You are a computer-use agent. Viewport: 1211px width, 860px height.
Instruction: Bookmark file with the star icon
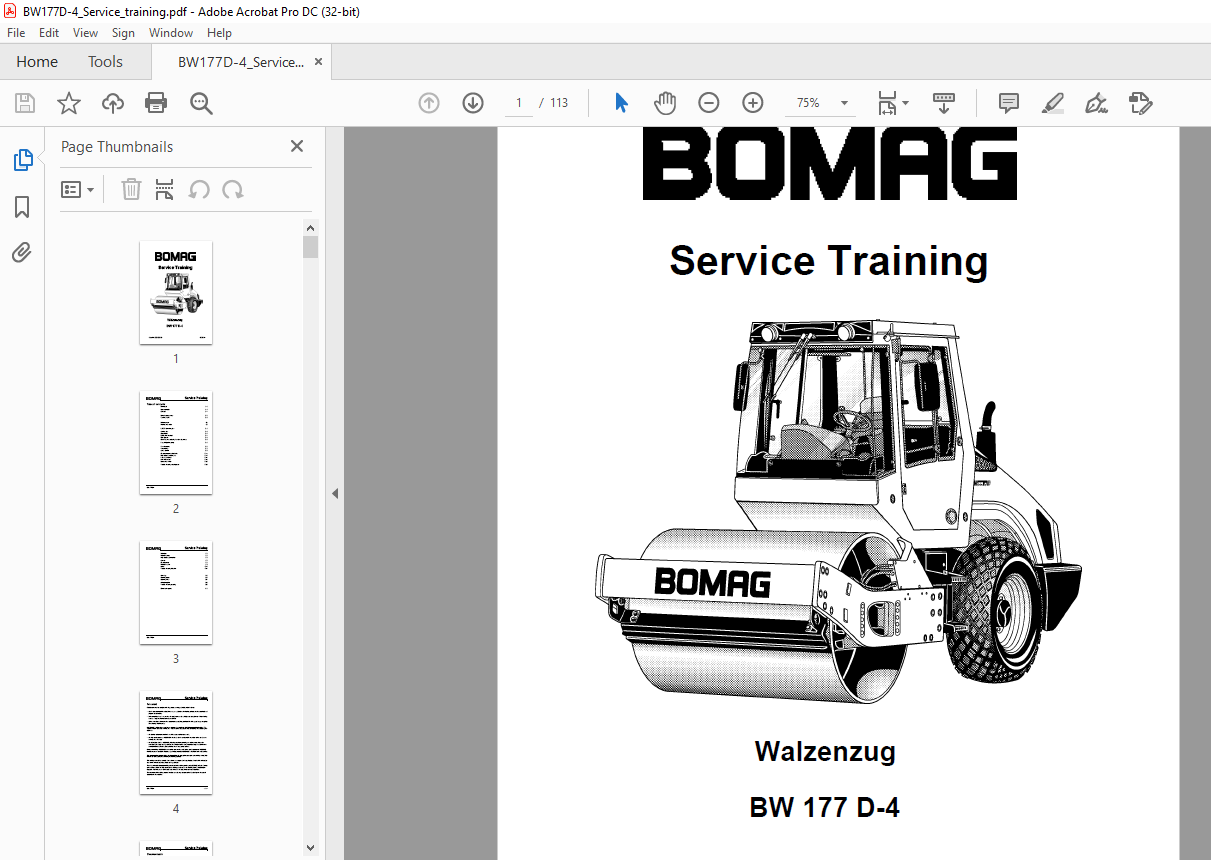[x=68, y=103]
